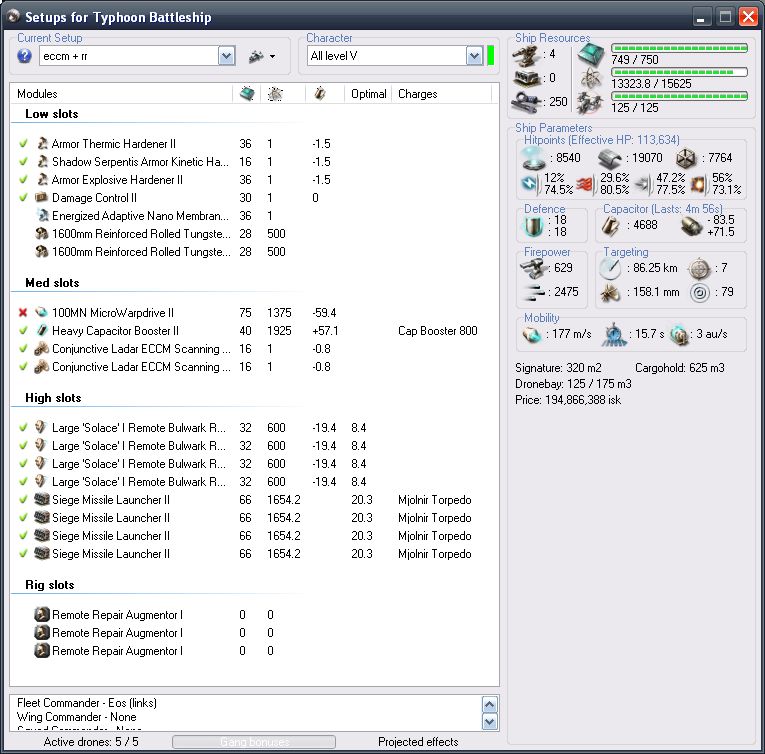765x754 pixels.
Task: Click the powergrid usage bar 13323.8 / 15625
Action: (x=679, y=72)
